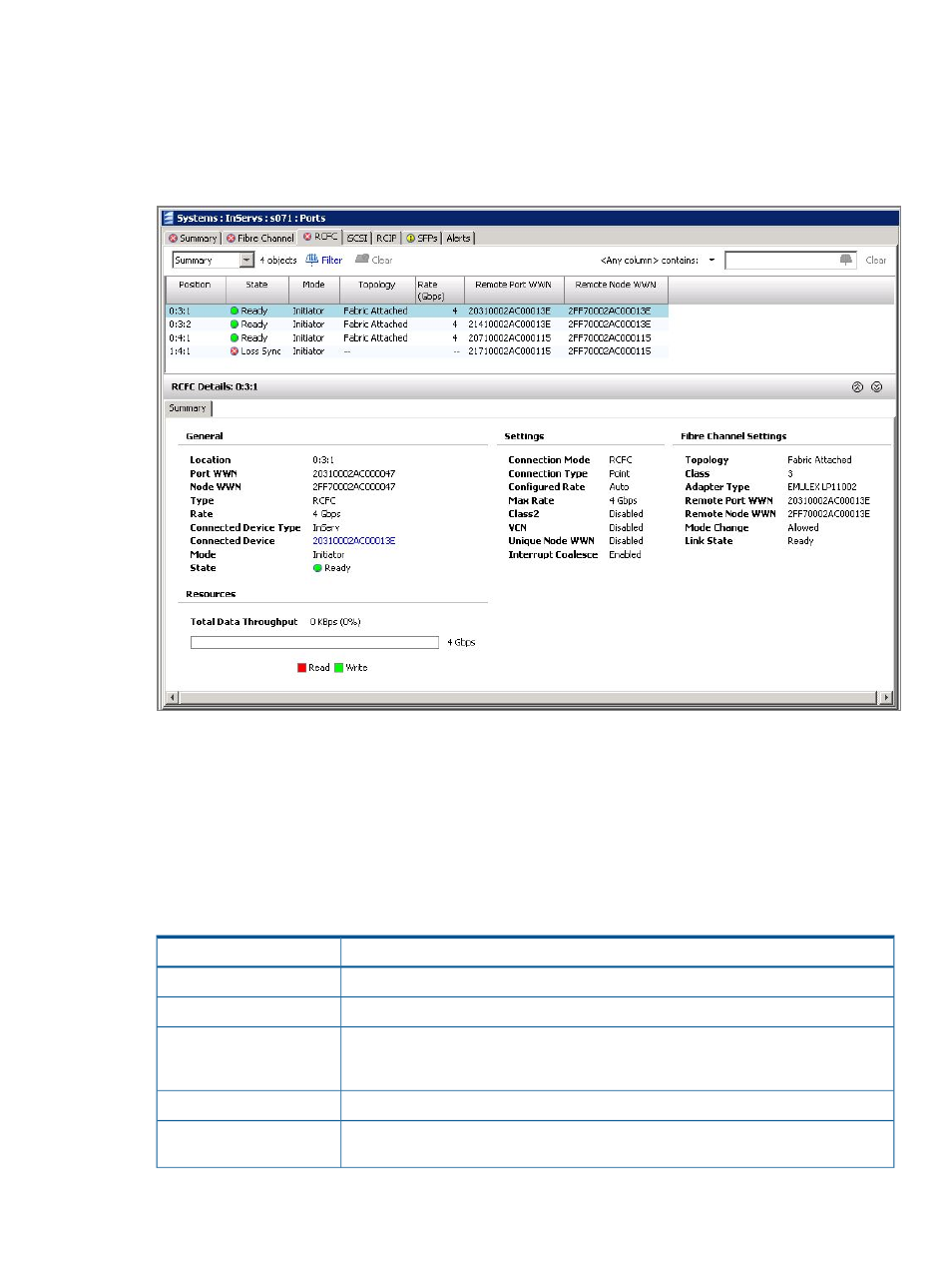Open Connected Device link 20310002AC00013E
The height and width of the screenshot is (1268, 952).
[x=354, y=541]
